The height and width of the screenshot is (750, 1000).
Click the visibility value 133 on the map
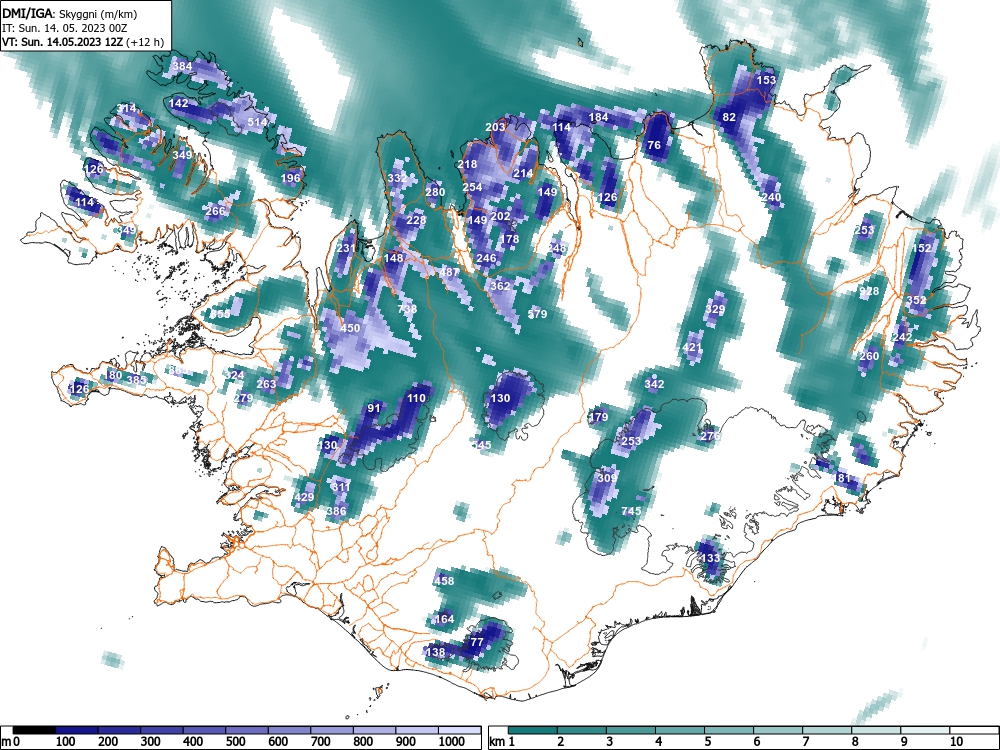pos(710,557)
